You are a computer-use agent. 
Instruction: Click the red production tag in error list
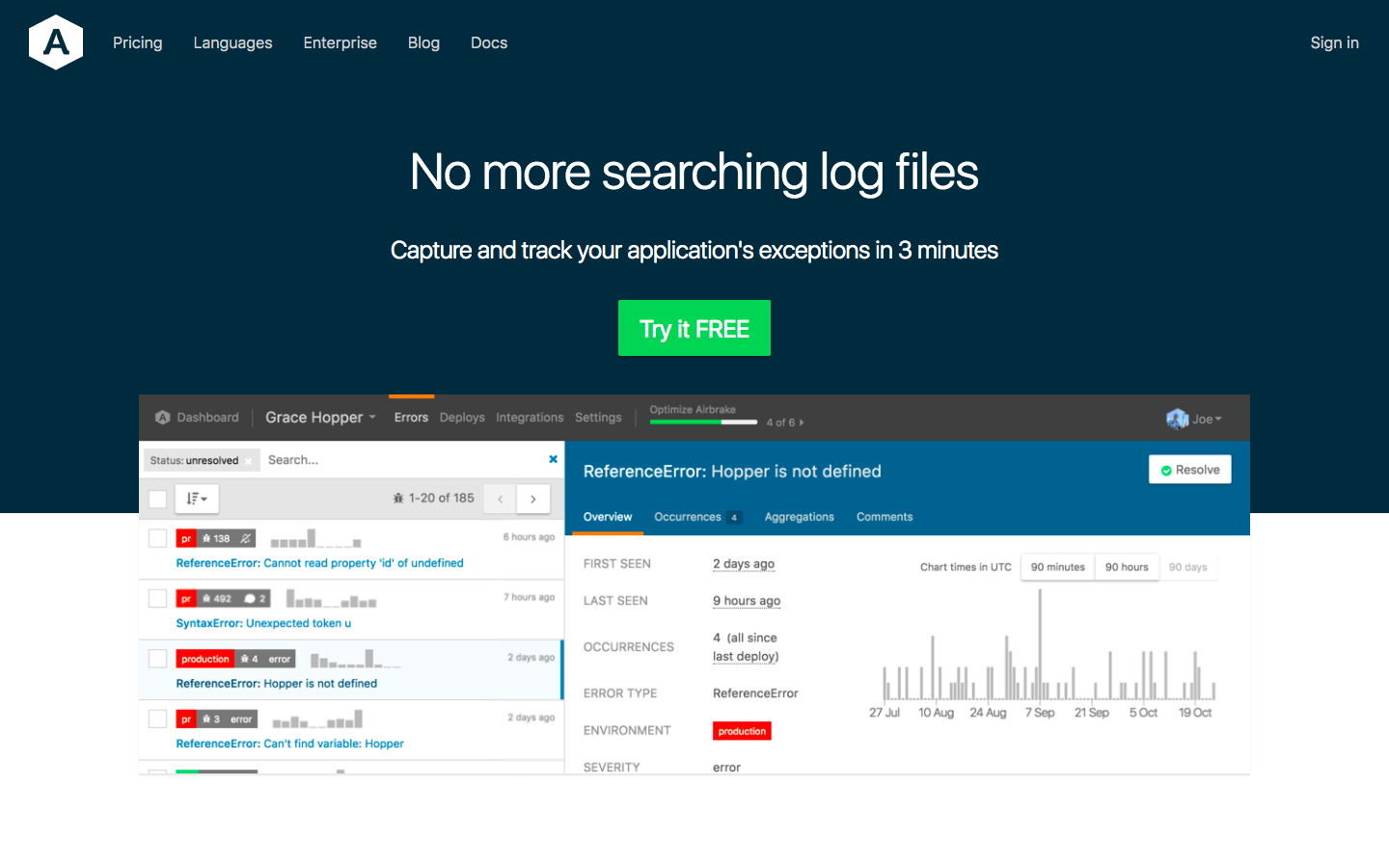(205, 659)
